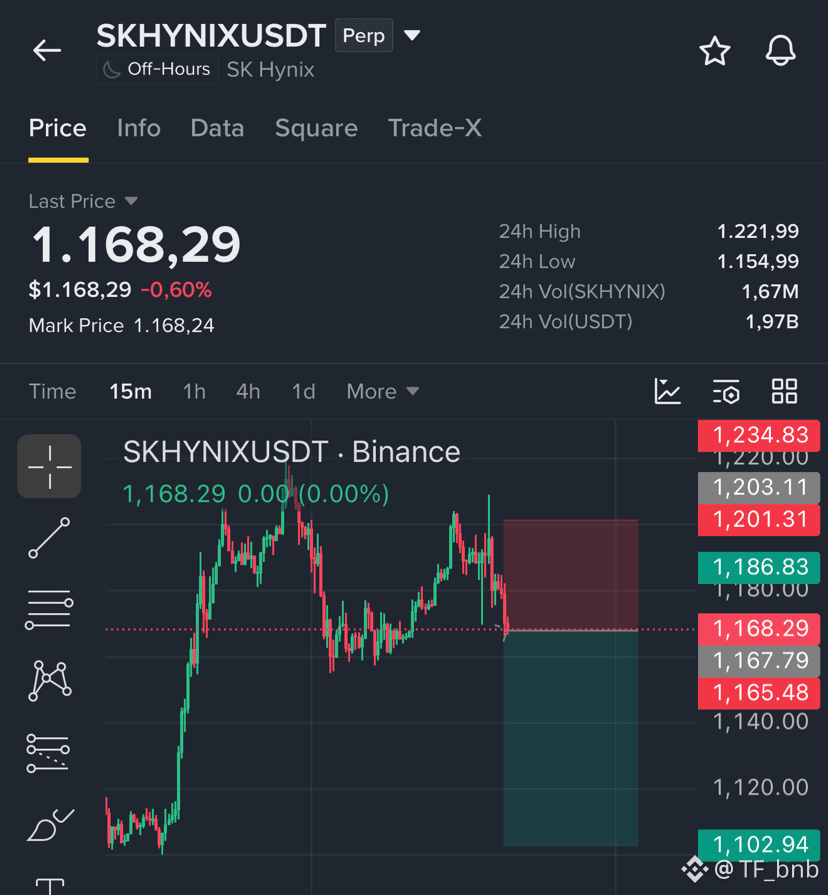Expand the SKHYNIXUSDT pair selector arrow
Screen dimensions: 828x895
412,35
